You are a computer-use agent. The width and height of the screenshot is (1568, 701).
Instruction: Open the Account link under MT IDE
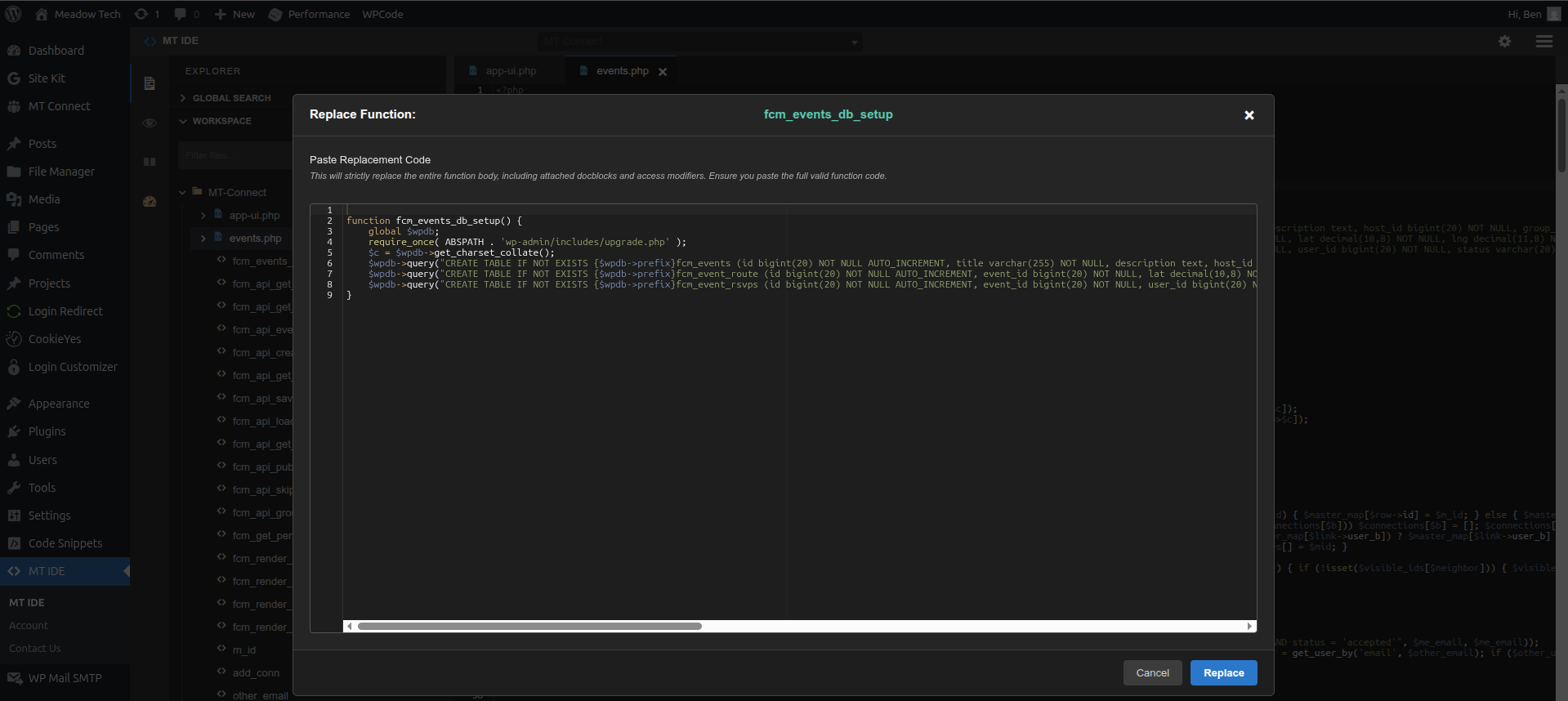(29, 626)
